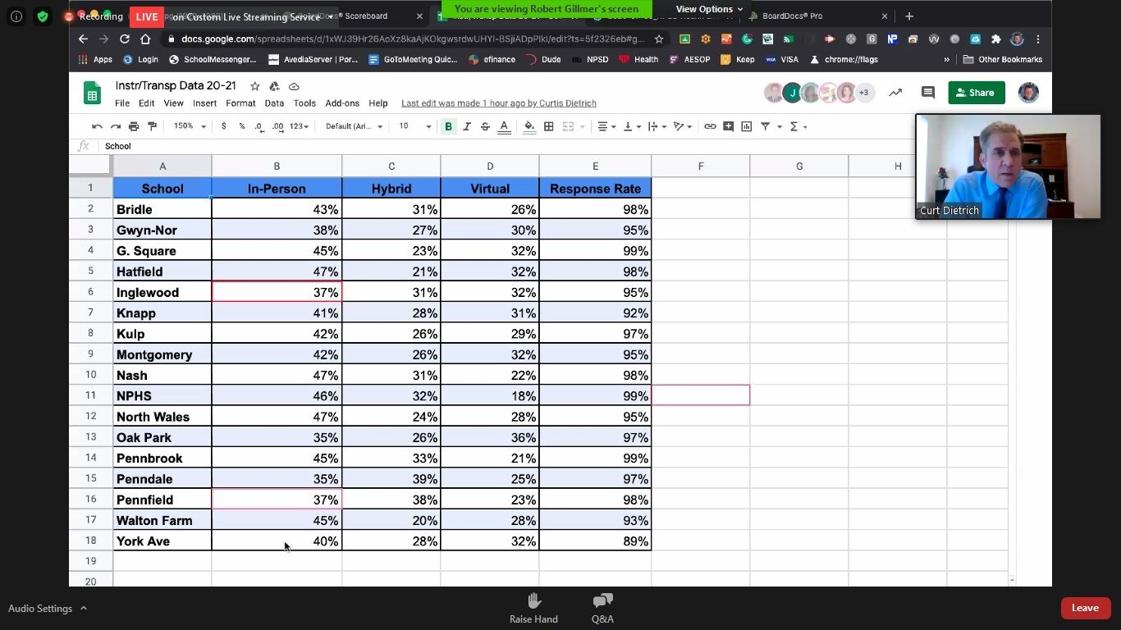Open the font size dropdown
Viewport: 1121px width, 630px height.
(x=414, y=127)
